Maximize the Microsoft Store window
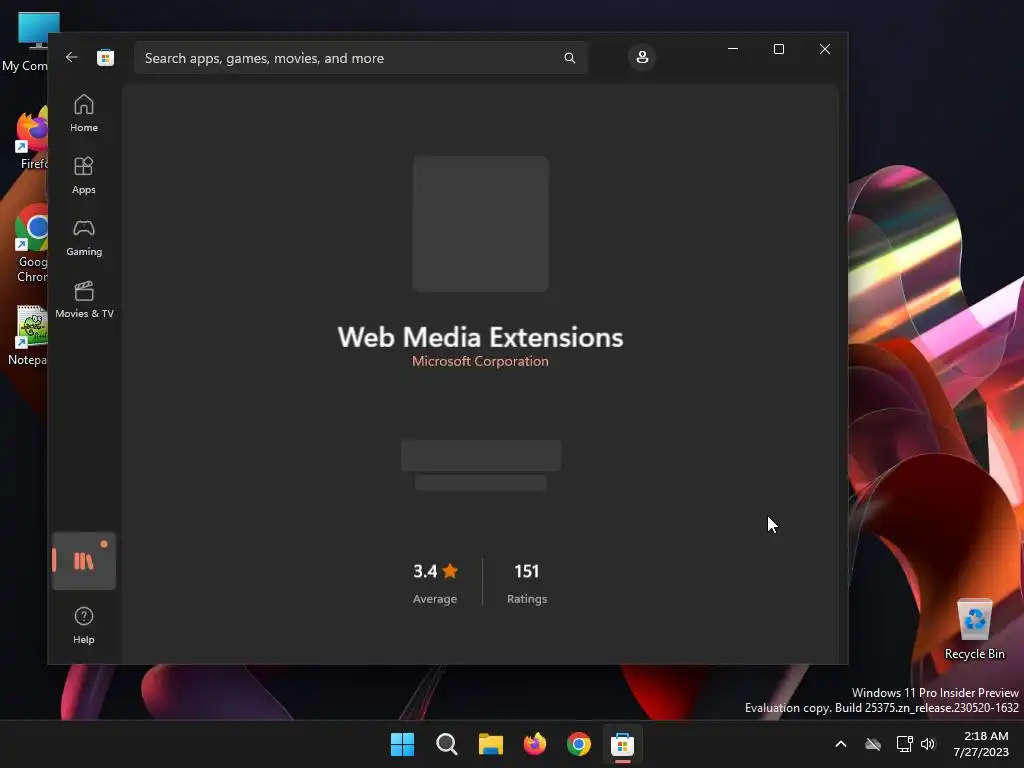This screenshot has height=768, width=1024. point(778,49)
